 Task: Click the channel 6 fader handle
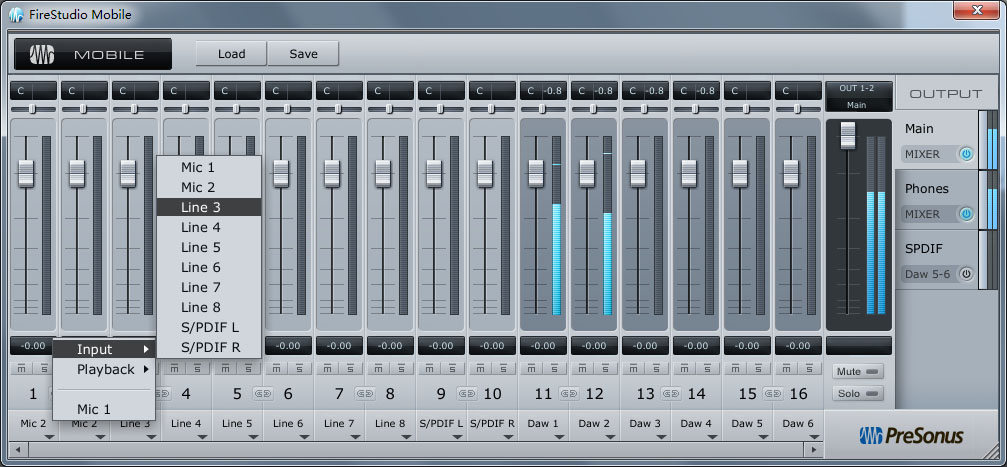pos(281,173)
